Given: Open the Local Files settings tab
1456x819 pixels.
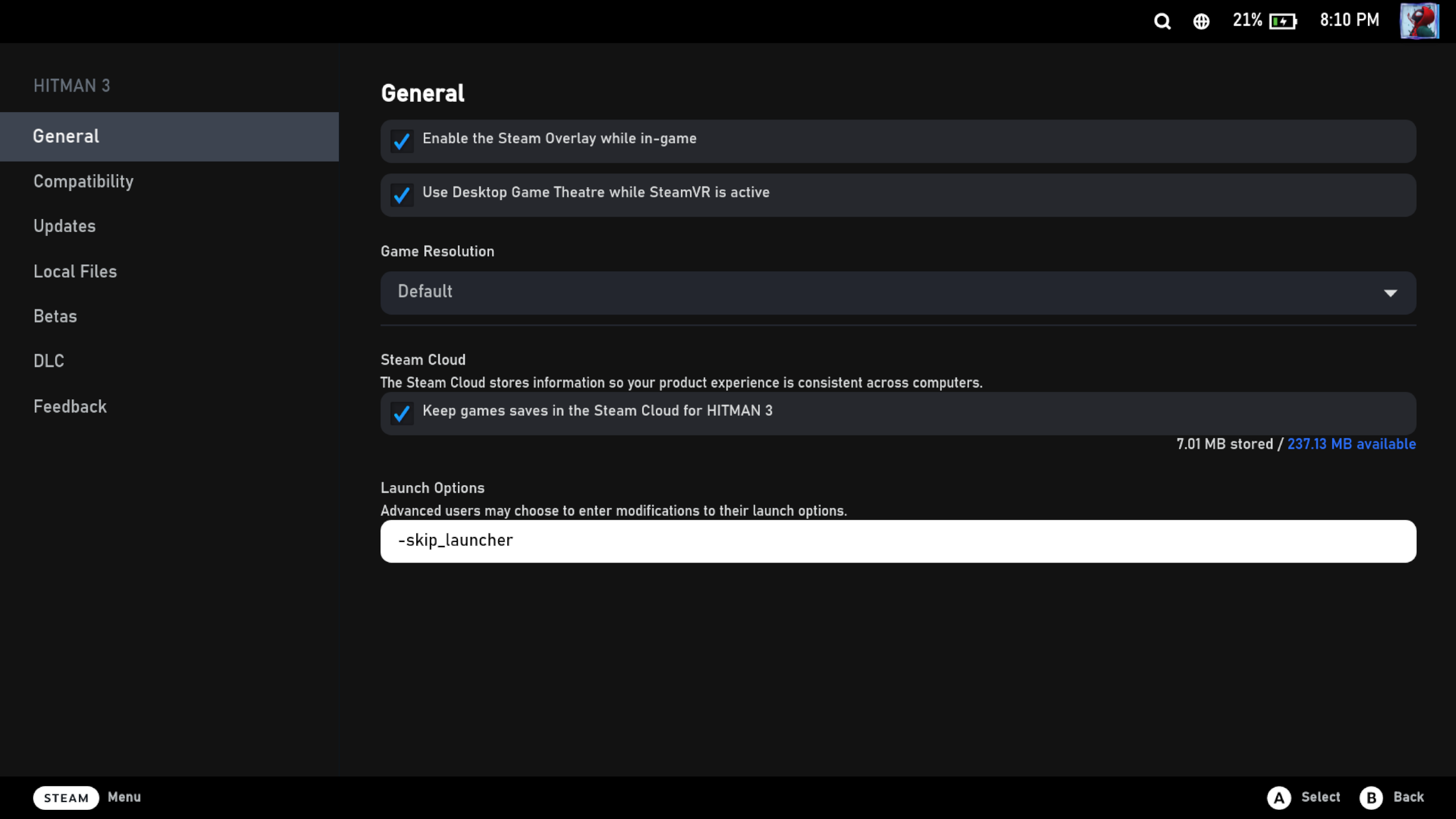Looking at the screenshot, I should pos(75,272).
